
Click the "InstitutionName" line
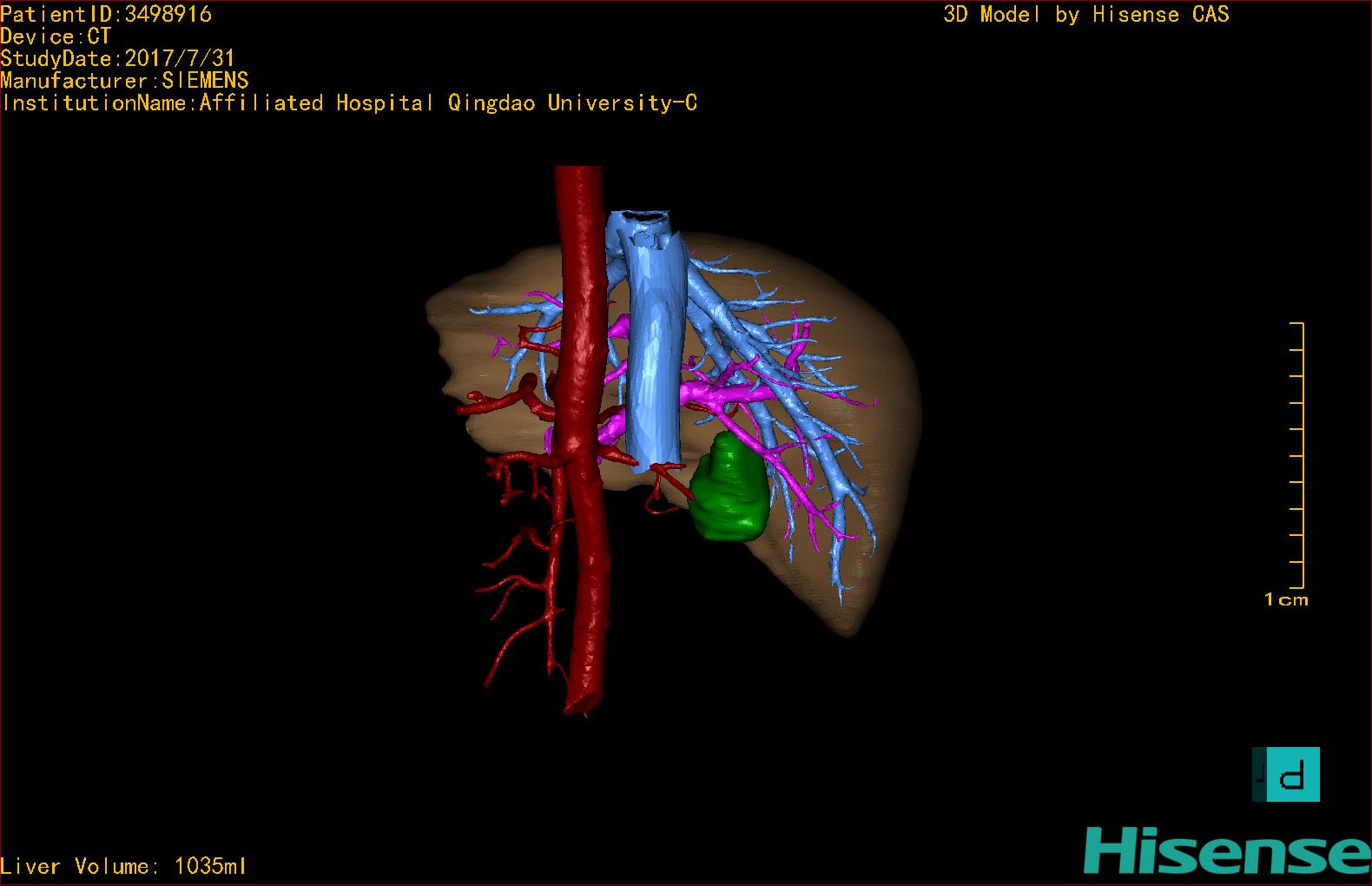(x=349, y=103)
